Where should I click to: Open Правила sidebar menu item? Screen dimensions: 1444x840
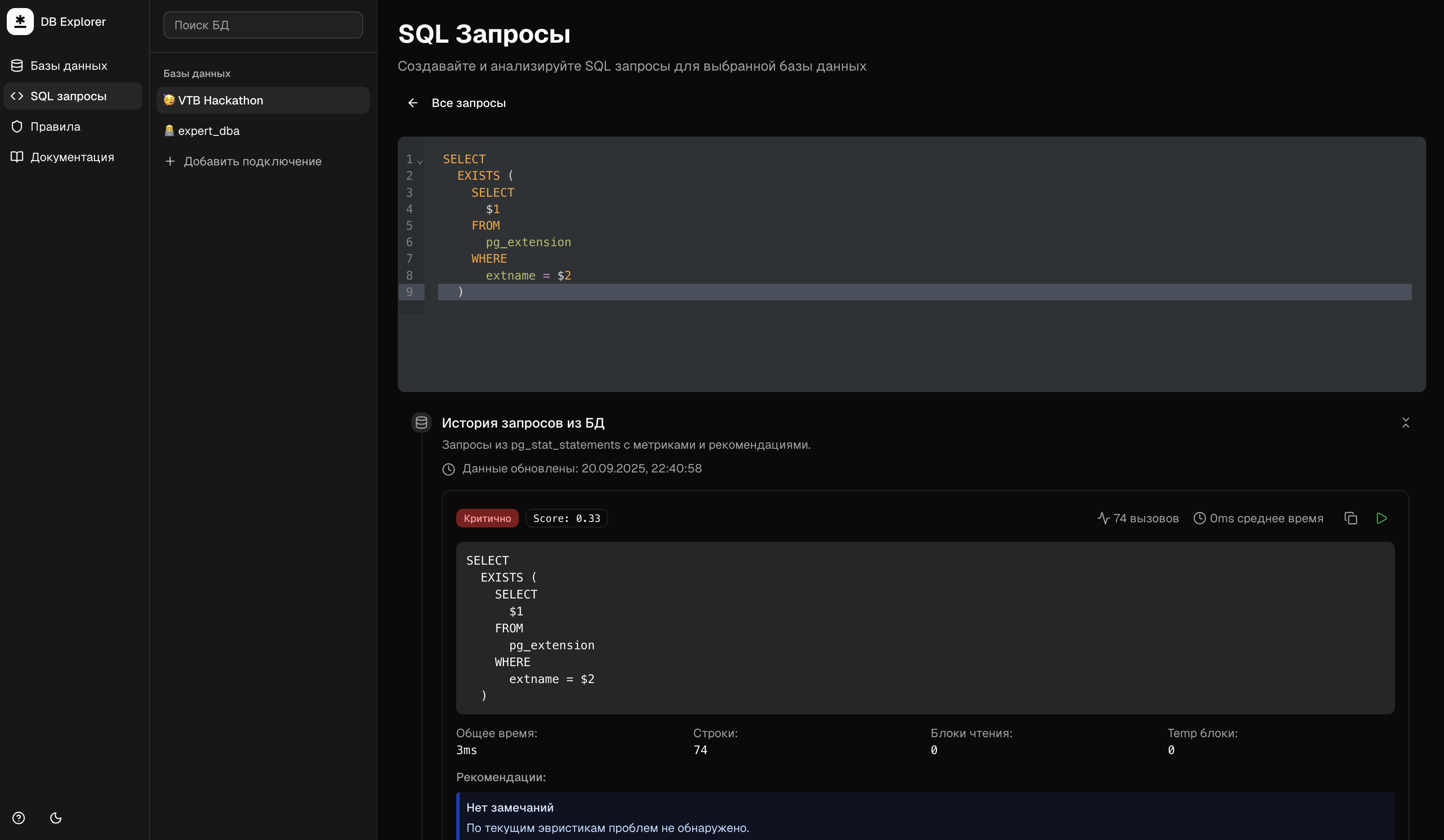[55, 126]
